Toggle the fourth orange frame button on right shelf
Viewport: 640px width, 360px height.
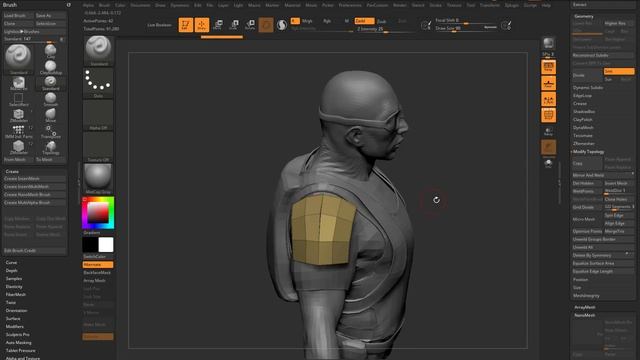point(549,115)
